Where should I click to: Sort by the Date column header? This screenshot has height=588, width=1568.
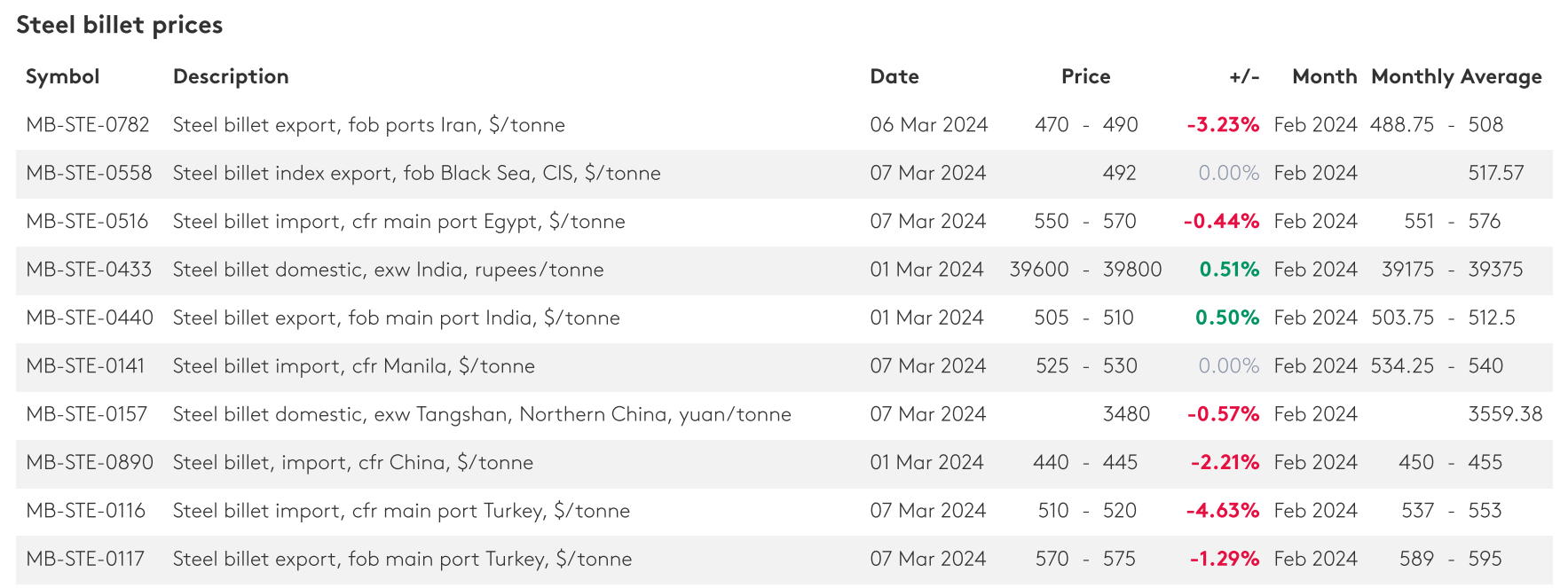pyautogui.click(x=894, y=77)
